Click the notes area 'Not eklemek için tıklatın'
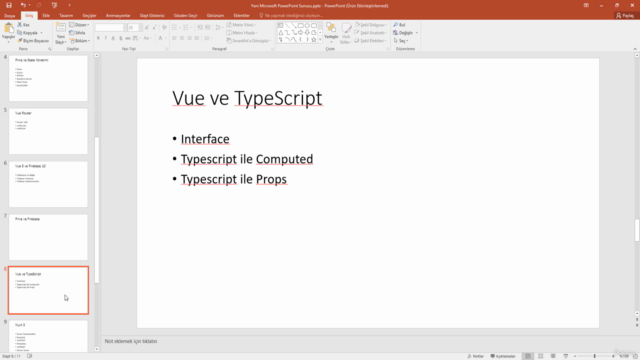This screenshot has height=360, width=640. pyautogui.click(x=131, y=341)
